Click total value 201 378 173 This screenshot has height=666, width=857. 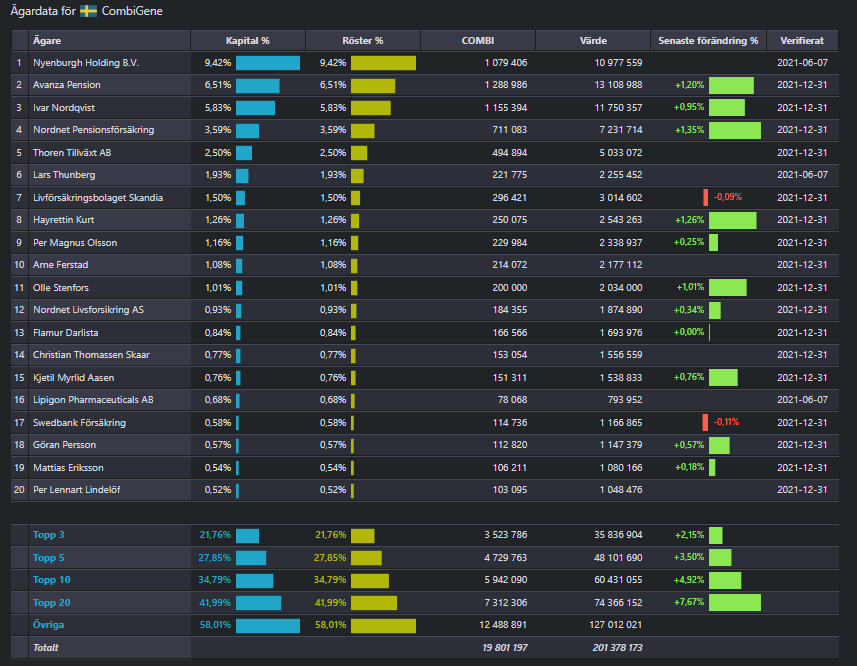pyautogui.click(x=617, y=647)
